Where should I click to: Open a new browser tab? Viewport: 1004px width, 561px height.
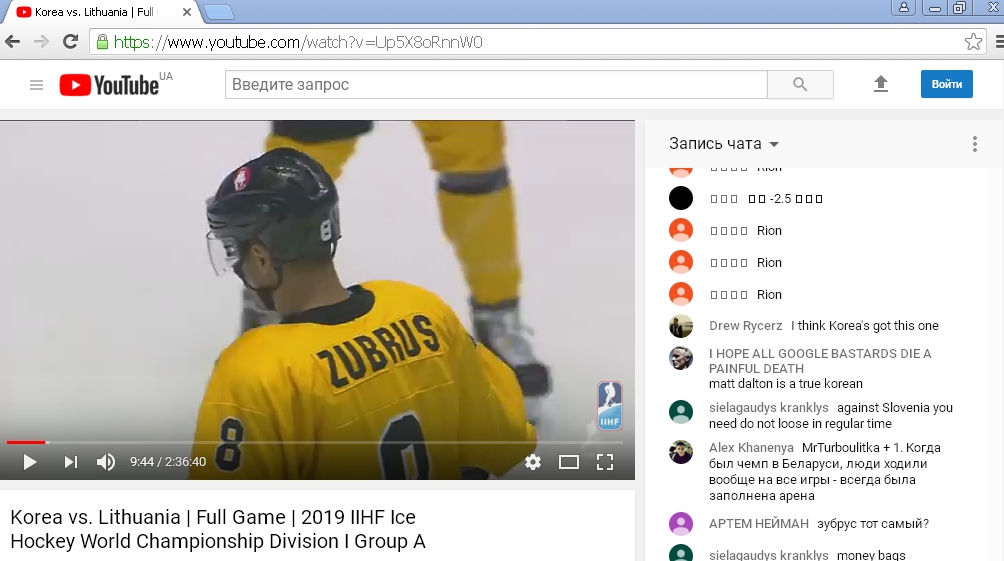[218, 12]
